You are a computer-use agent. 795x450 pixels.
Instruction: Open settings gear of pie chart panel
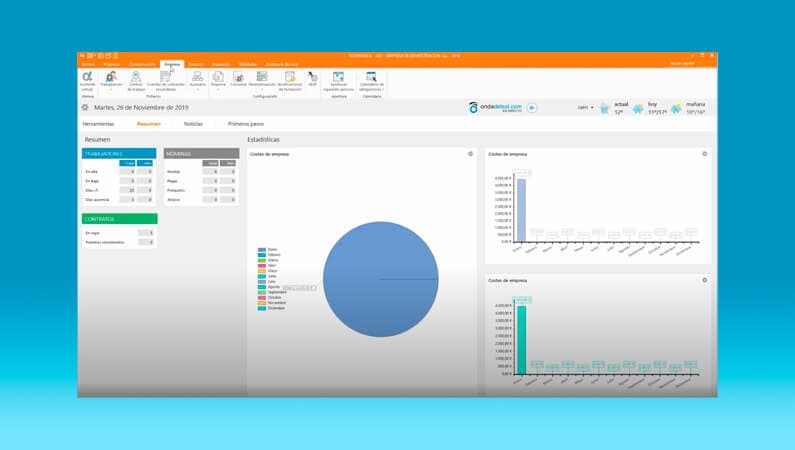(471, 154)
